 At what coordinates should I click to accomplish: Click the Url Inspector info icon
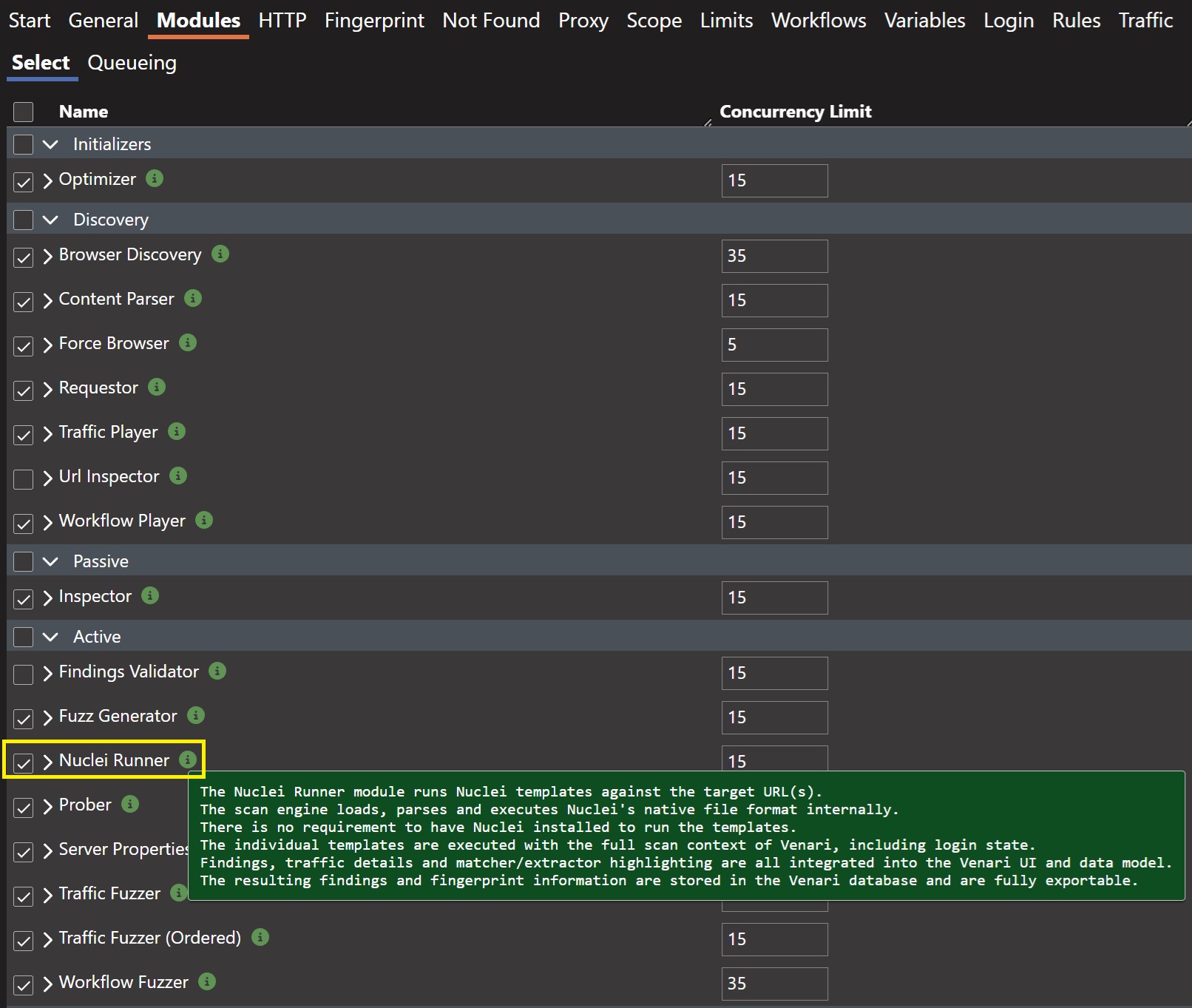click(178, 476)
